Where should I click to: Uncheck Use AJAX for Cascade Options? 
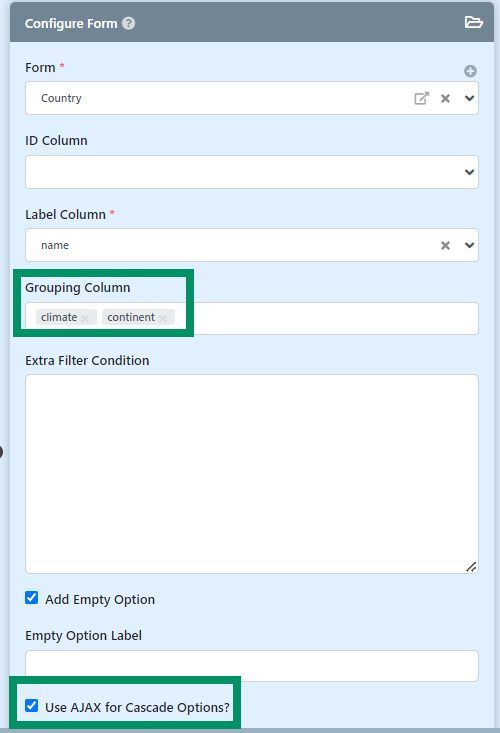[32, 705]
